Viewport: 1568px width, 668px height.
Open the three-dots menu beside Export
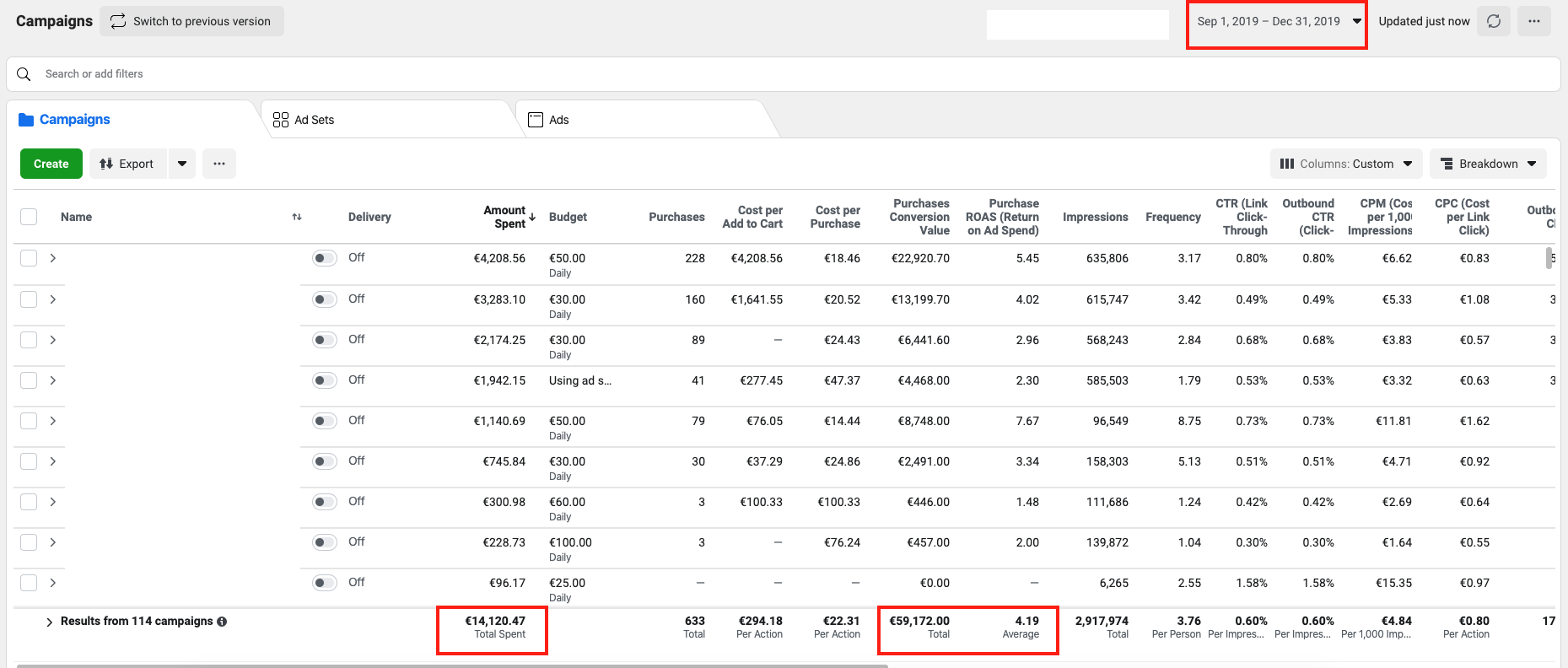click(x=219, y=164)
